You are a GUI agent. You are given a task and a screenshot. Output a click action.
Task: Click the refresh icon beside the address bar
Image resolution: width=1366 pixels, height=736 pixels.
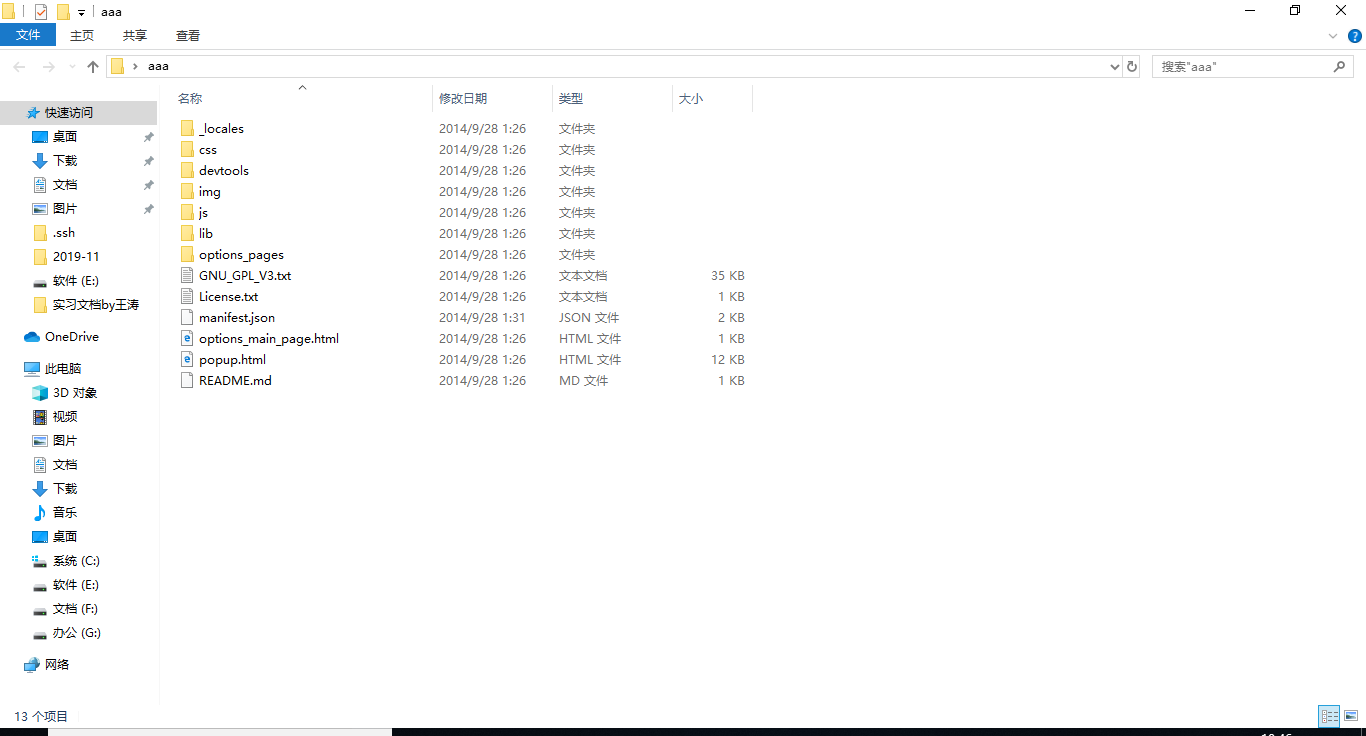1131,66
